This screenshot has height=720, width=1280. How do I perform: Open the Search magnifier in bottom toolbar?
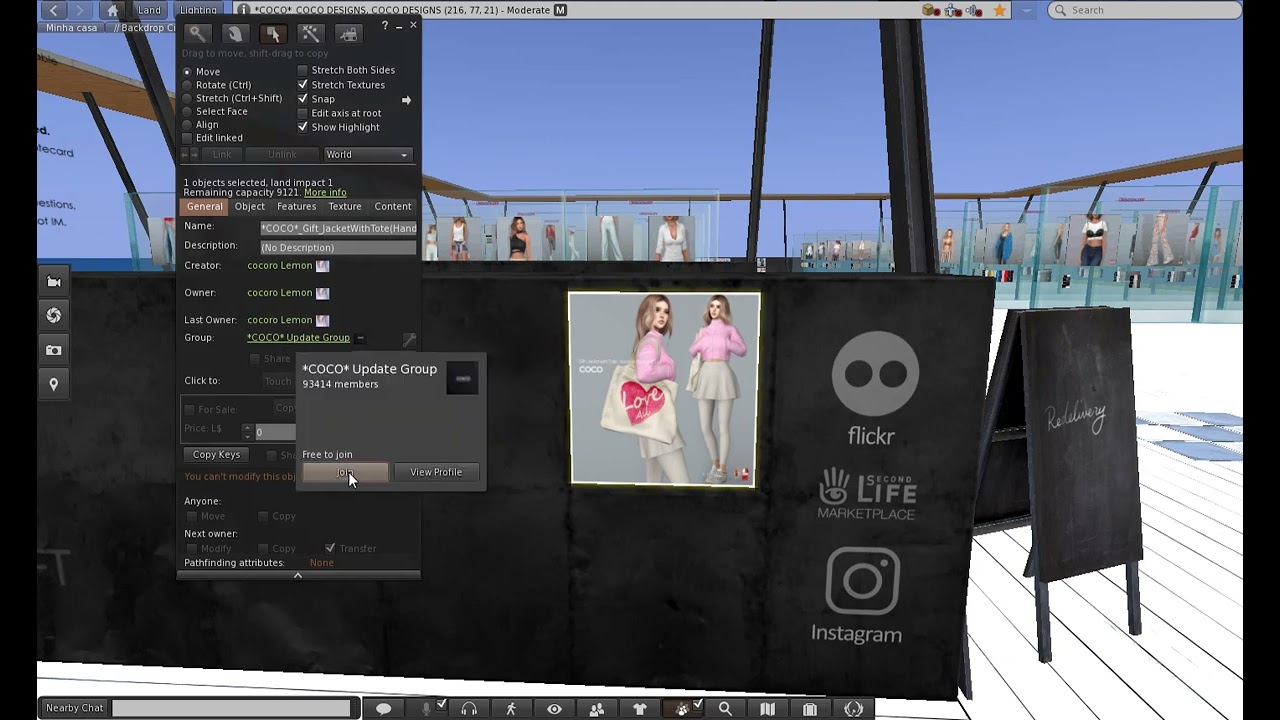pos(725,708)
